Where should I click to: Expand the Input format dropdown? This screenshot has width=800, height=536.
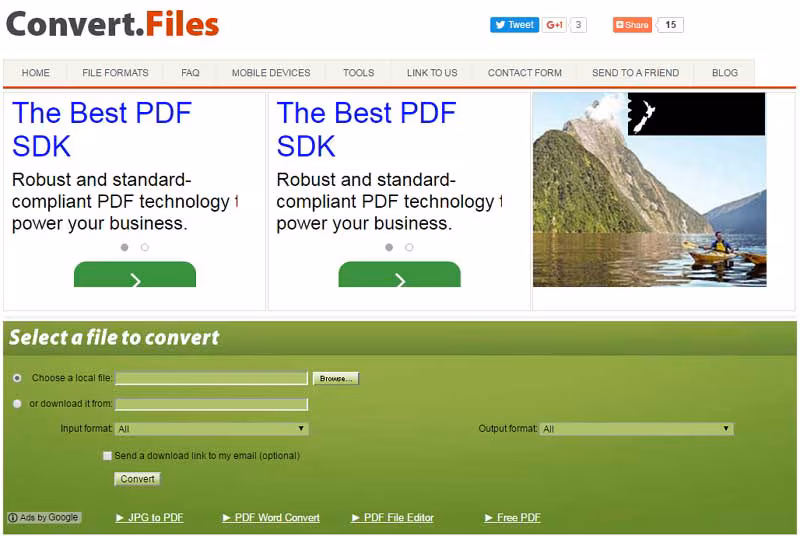click(x=212, y=428)
